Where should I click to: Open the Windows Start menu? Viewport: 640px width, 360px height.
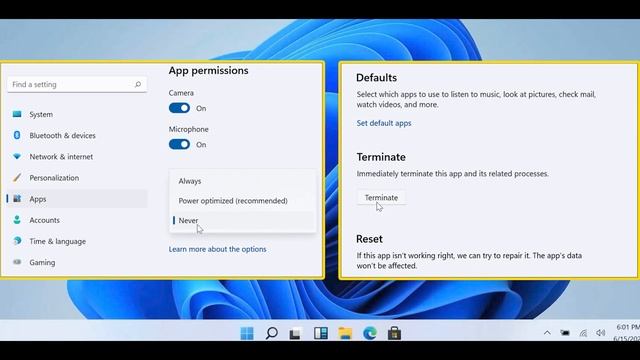coord(247,333)
